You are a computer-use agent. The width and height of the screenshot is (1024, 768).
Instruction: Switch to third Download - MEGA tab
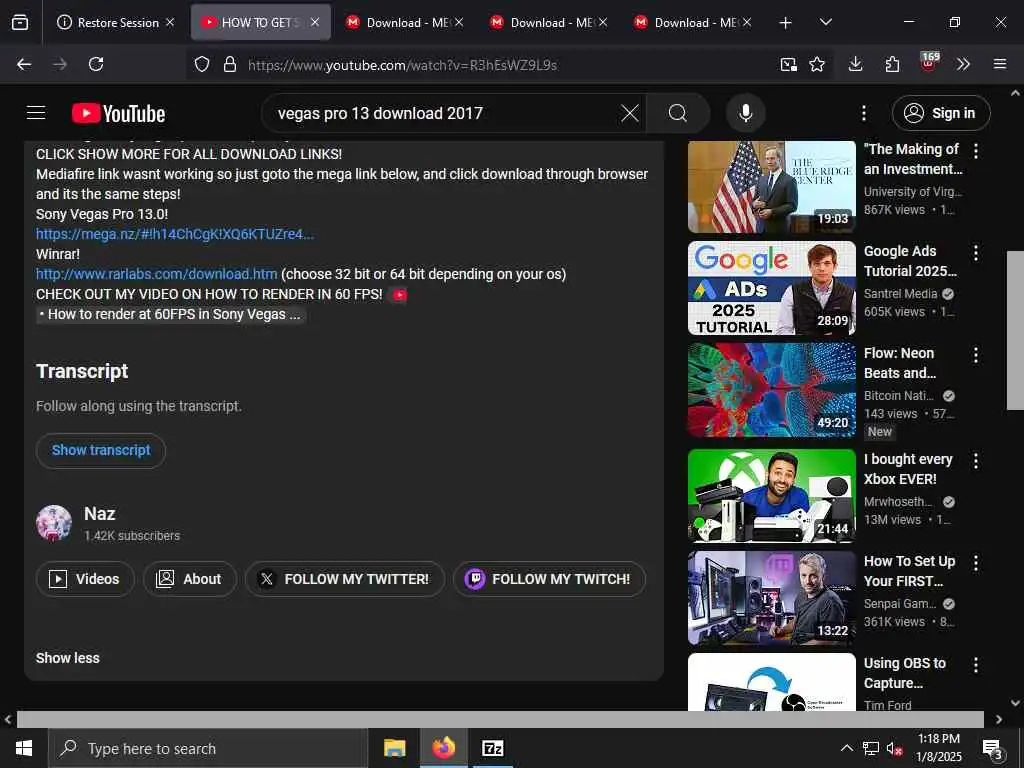pos(692,22)
